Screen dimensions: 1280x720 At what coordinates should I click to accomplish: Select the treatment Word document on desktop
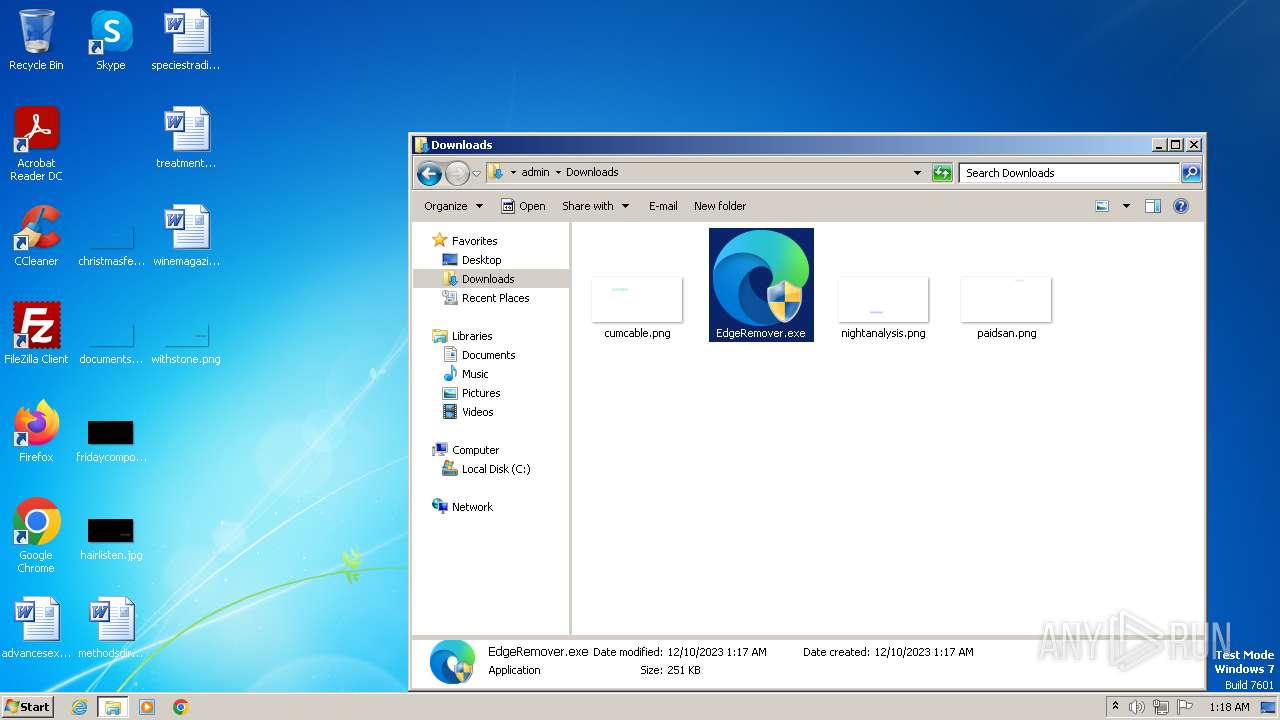click(x=186, y=138)
